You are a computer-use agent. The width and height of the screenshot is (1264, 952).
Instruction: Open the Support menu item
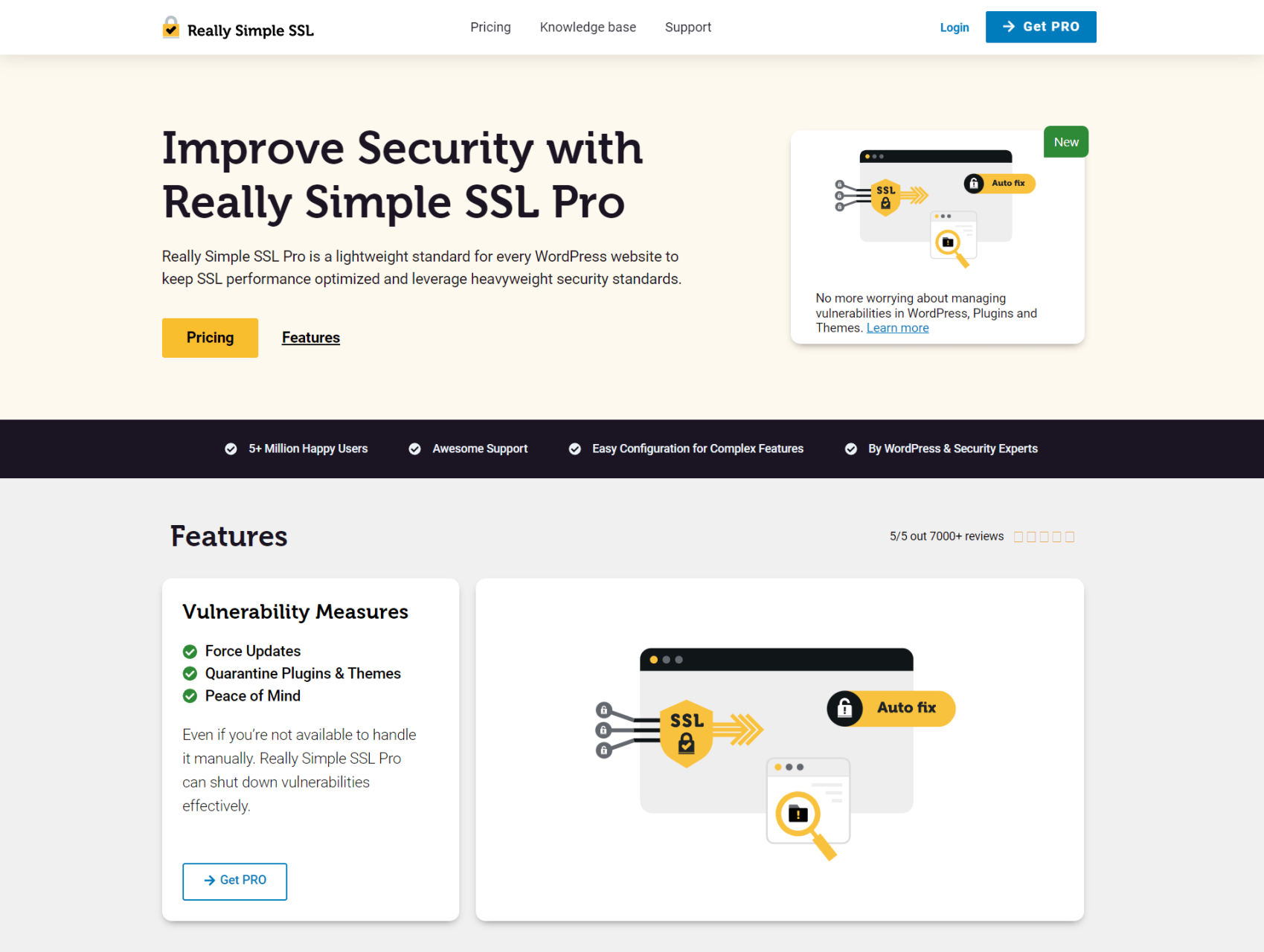tap(687, 27)
